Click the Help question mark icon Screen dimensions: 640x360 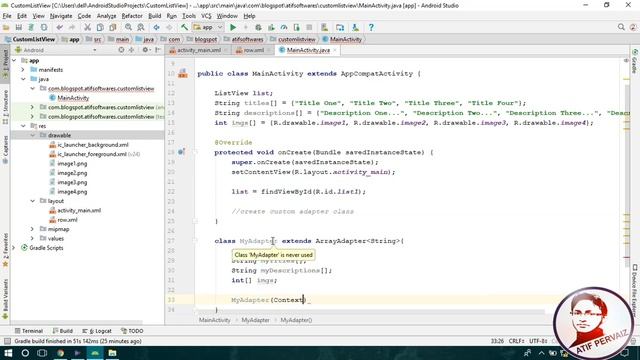pyautogui.click(x=371, y=27)
